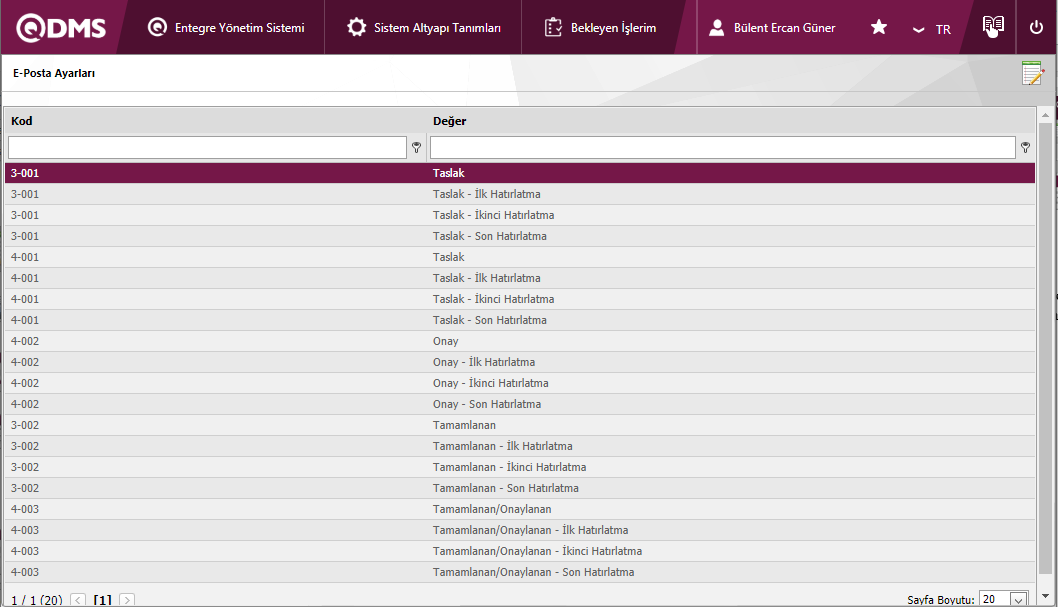Screen dimensions: 1058x607
Task: Select row Tamamlanan/Onaylanan - Son Hatırlatma
Action: point(520,572)
